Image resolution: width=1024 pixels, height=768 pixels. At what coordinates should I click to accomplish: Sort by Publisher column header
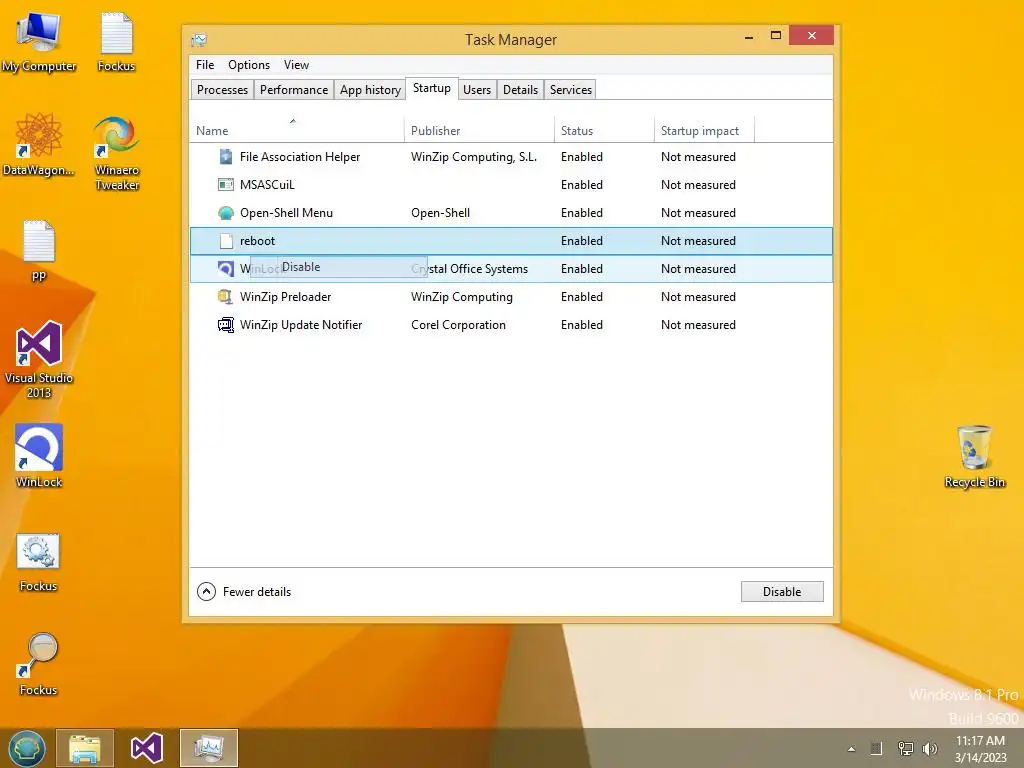pyautogui.click(x=479, y=129)
